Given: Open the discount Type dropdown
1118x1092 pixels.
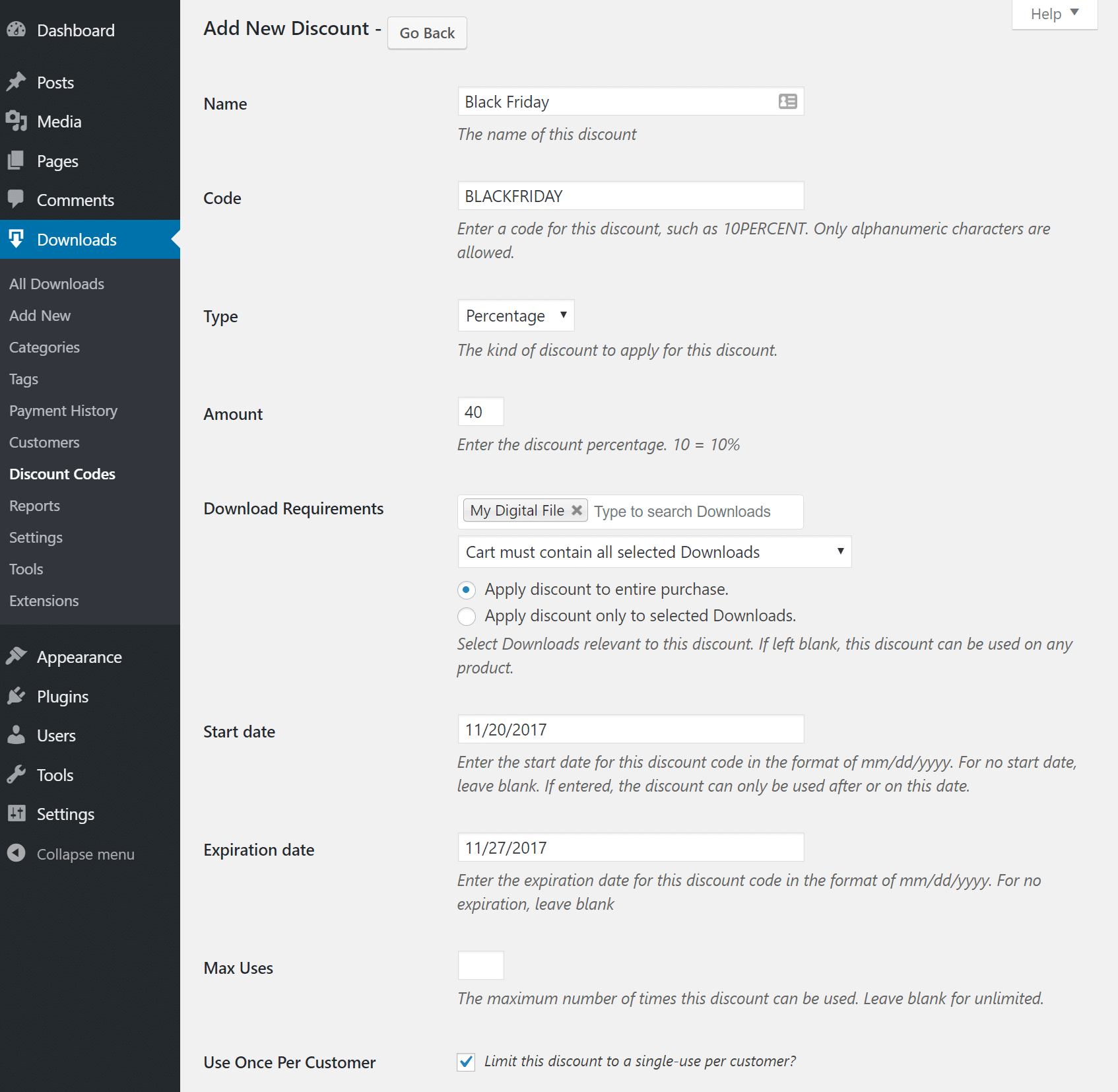Looking at the screenshot, I should [x=515, y=316].
